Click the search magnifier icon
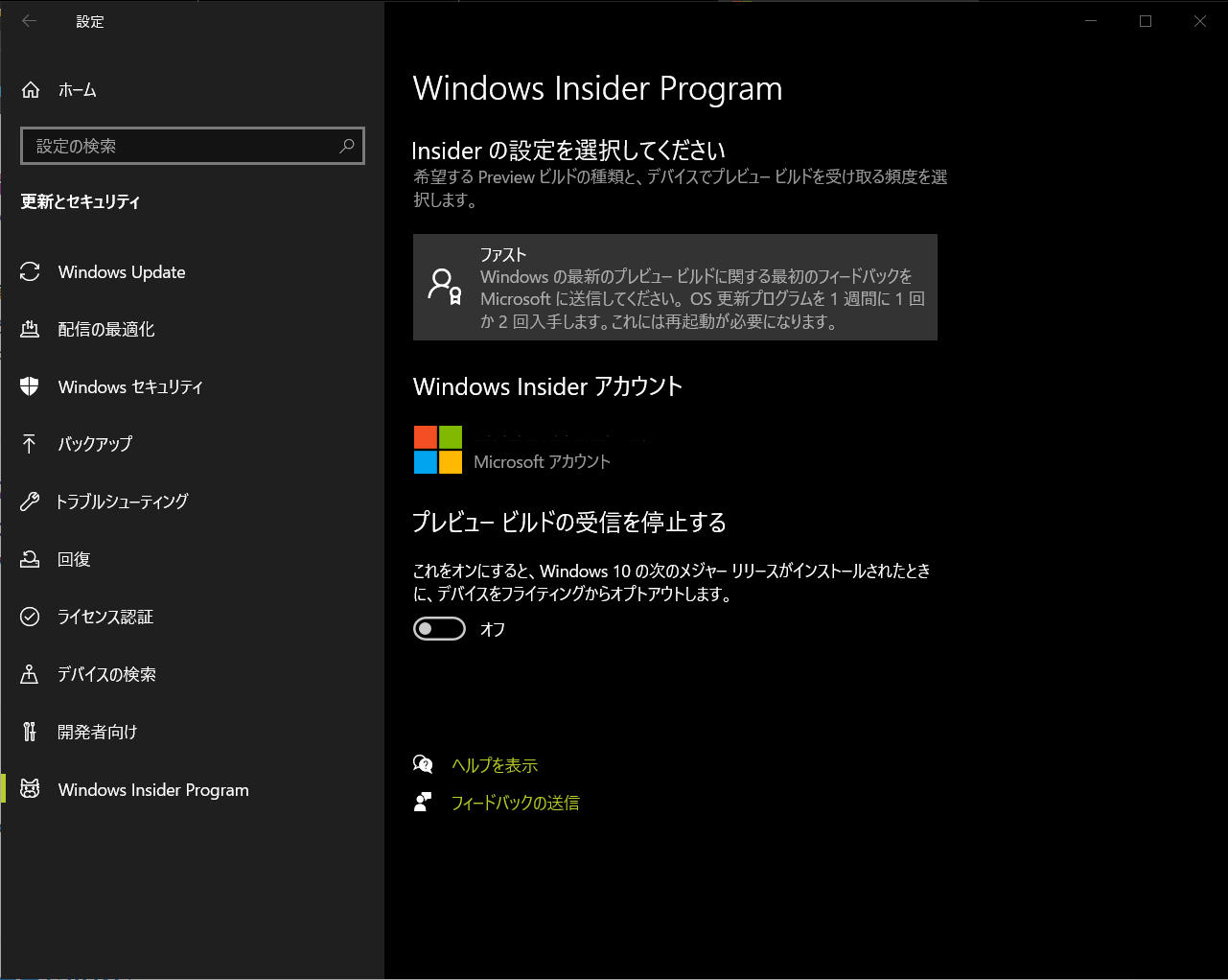This screenshot has height=980, width=1228. tap(347, 146)
